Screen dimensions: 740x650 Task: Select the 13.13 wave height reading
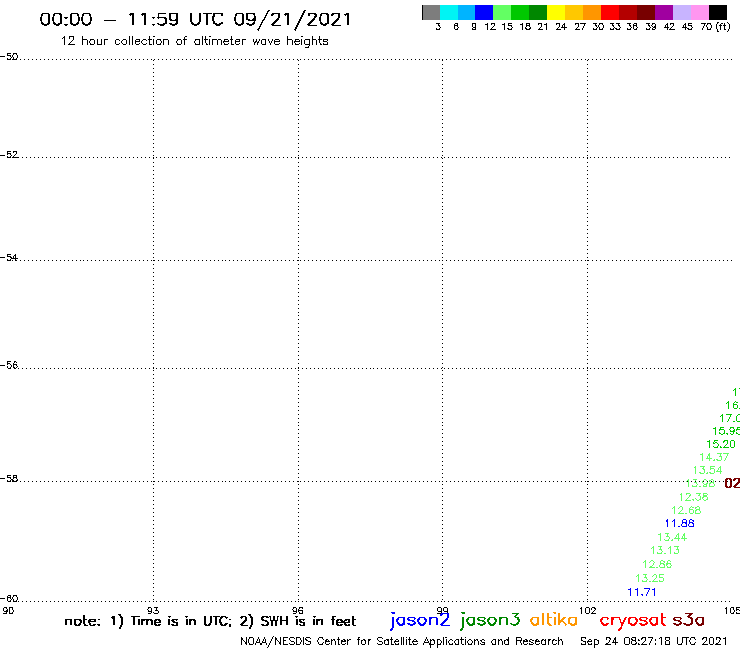pyautogui.click(x=665, y=550)
